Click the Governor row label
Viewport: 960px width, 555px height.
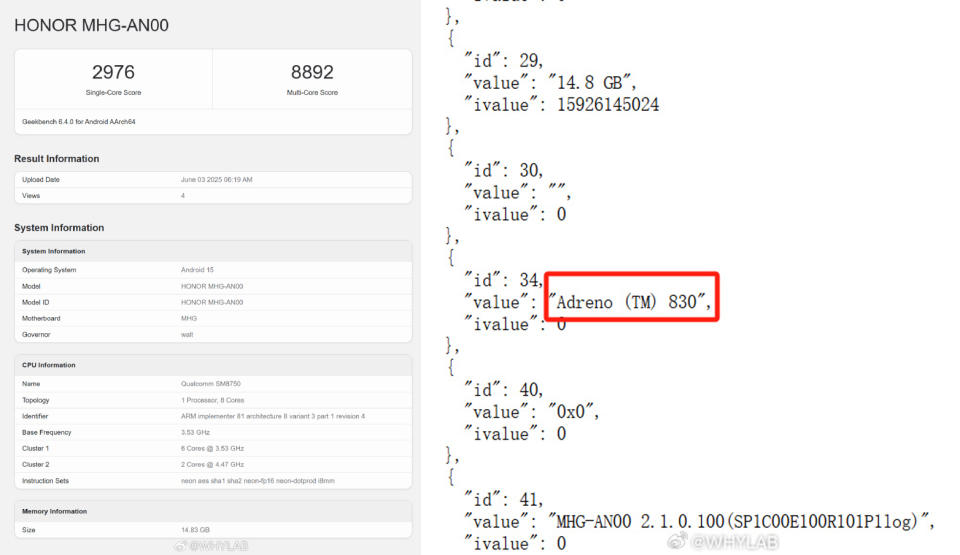(x=36, y=334)
